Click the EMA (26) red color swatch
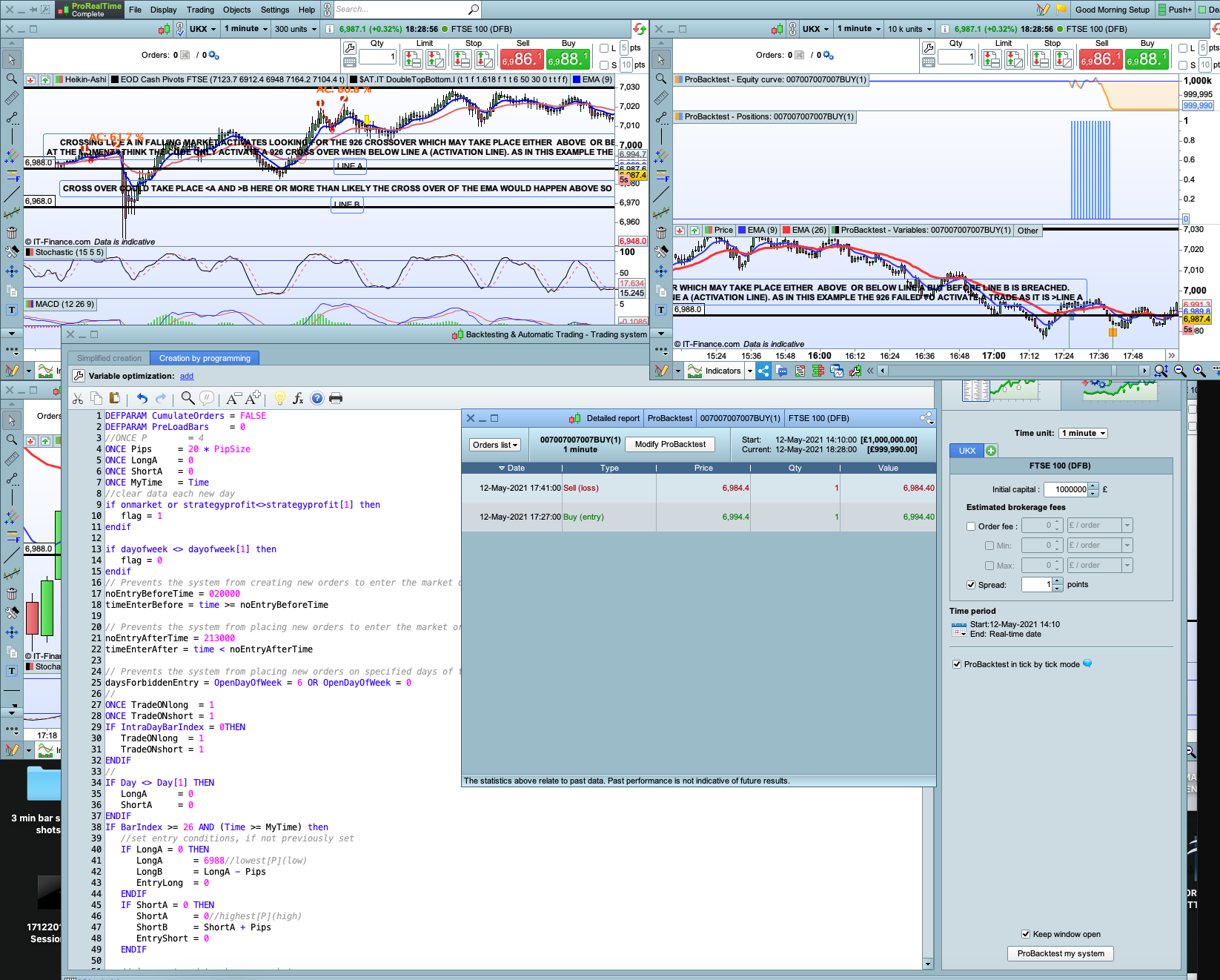This screenshot has width=1220, height=980. click(x=786, y=230)
